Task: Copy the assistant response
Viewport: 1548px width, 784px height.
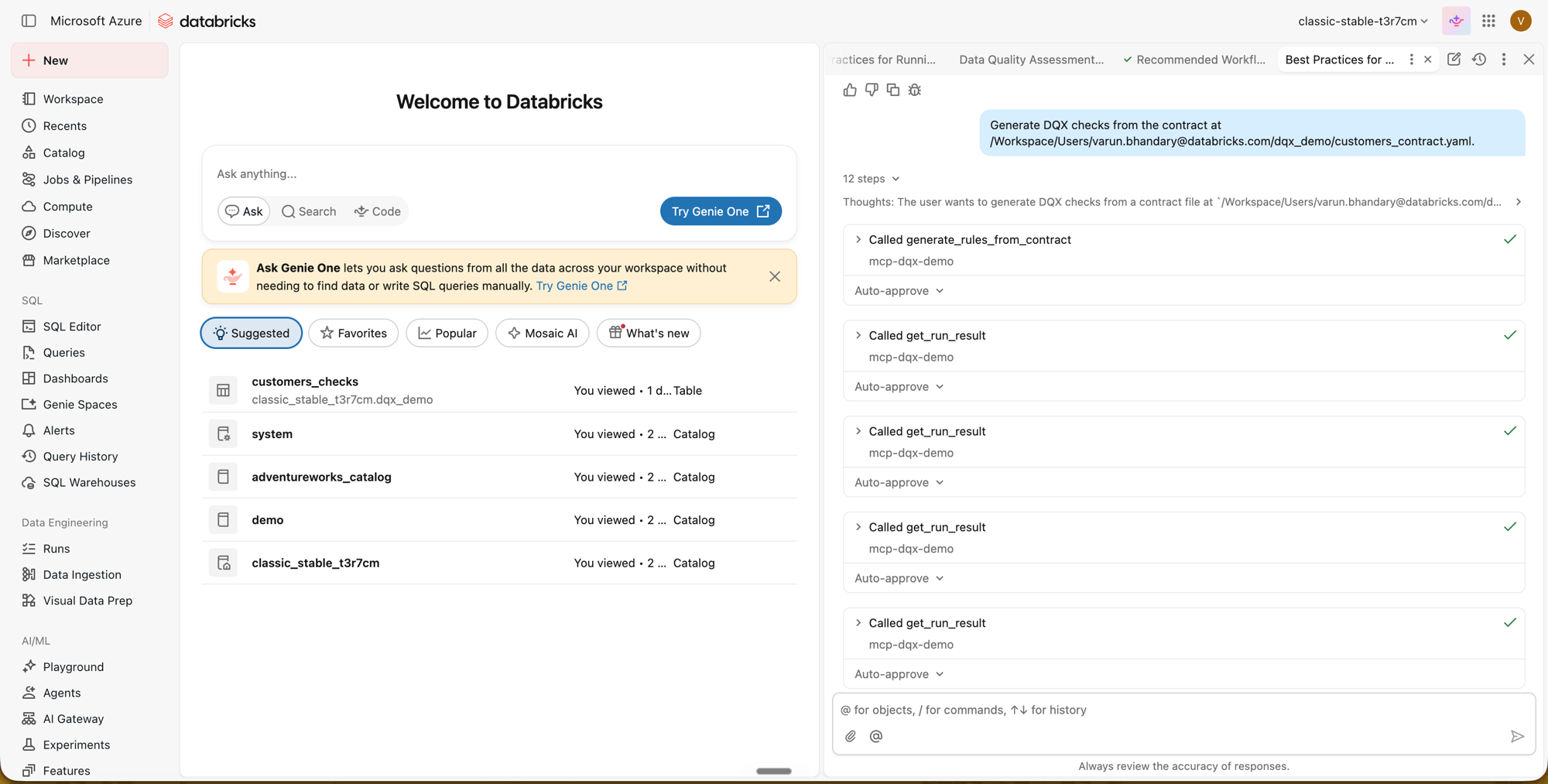Action: tap(893, 90)
